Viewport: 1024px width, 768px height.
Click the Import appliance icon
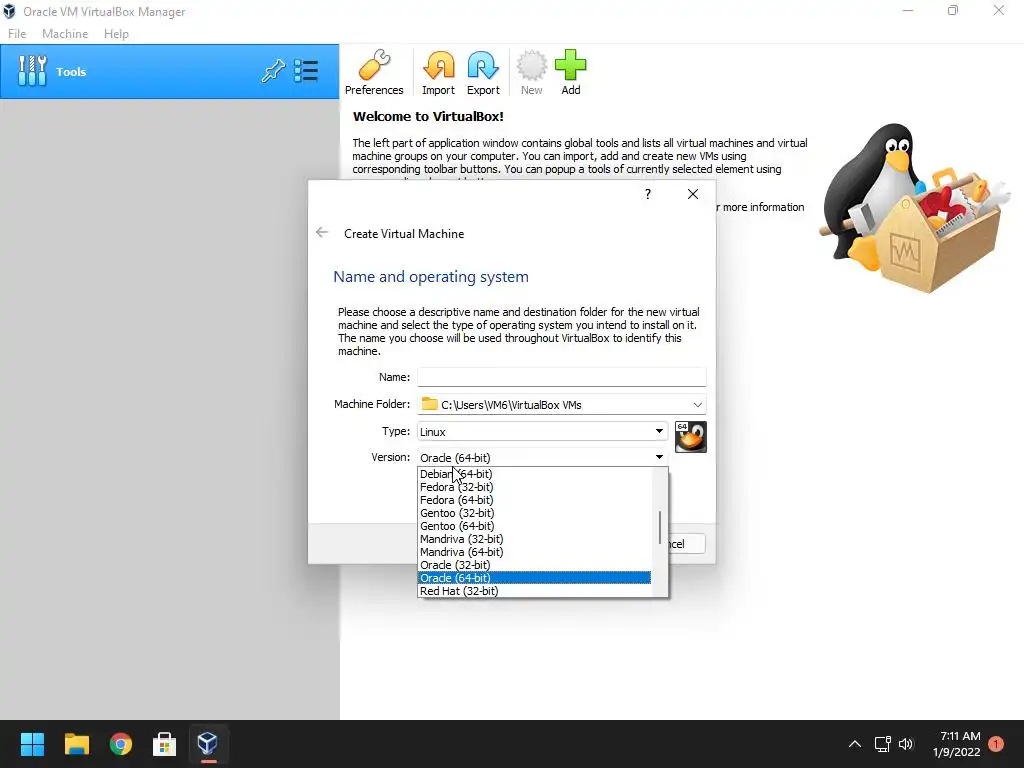(438, 72)
